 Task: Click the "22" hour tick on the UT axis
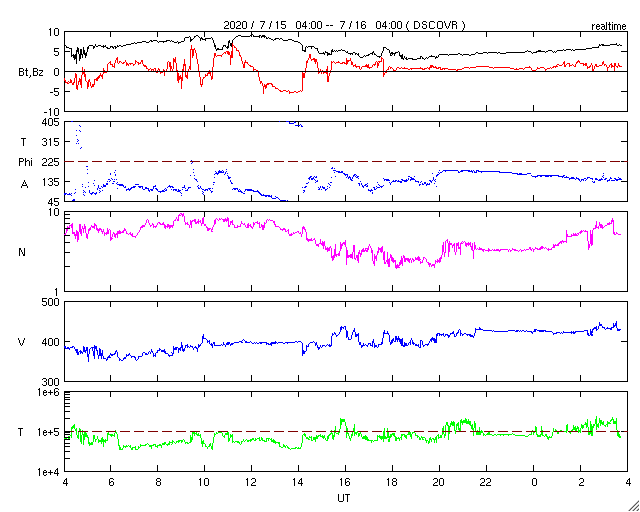tap(487, 482)
